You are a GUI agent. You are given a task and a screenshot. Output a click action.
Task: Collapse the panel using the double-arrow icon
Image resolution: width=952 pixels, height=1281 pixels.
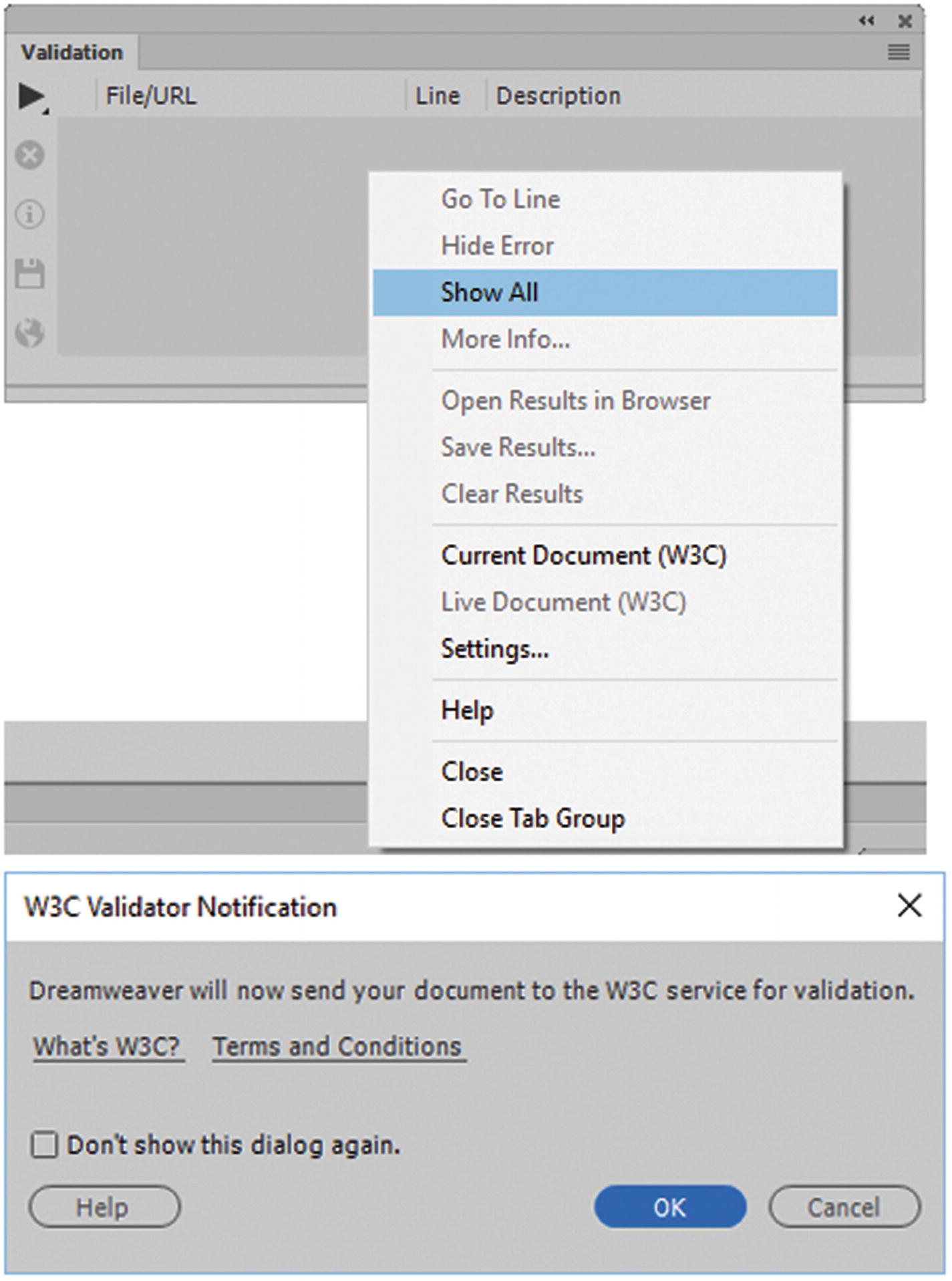tap(866, 21)
